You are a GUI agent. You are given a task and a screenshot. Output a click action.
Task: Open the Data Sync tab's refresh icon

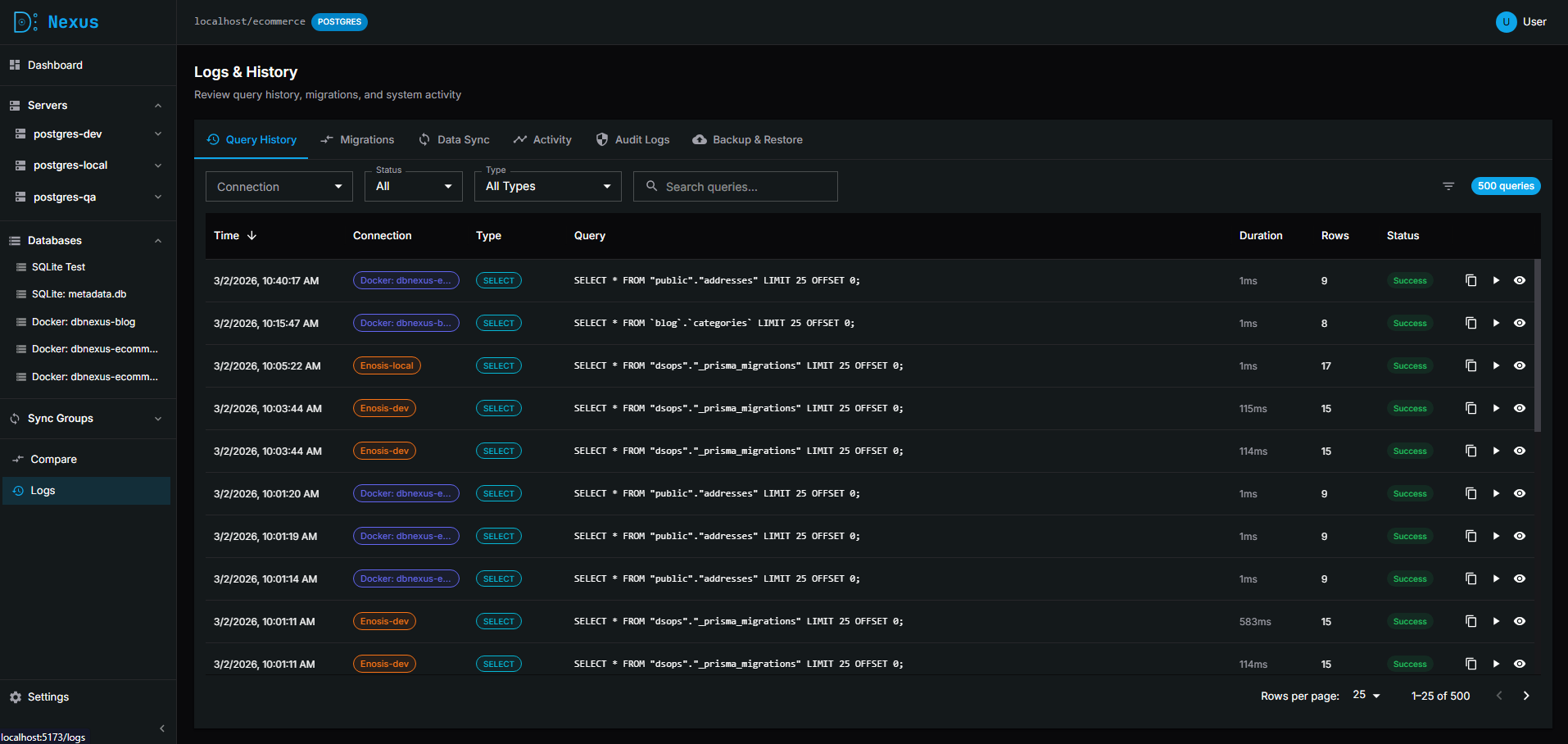pos(424,139)
